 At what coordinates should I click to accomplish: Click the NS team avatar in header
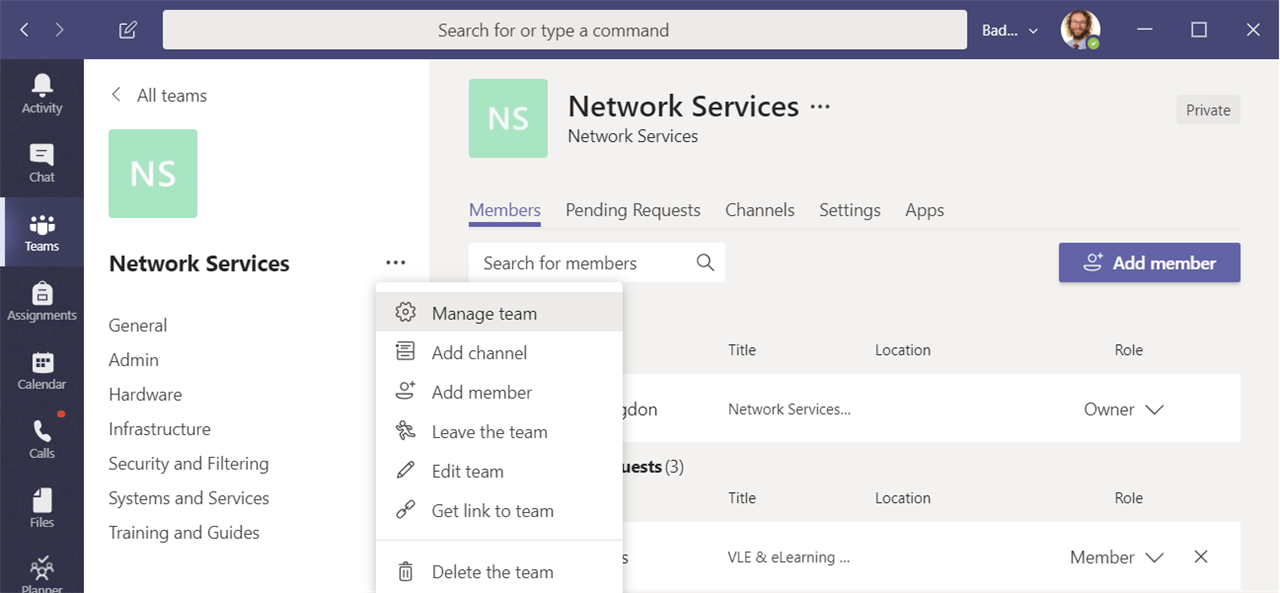(508, 118)
